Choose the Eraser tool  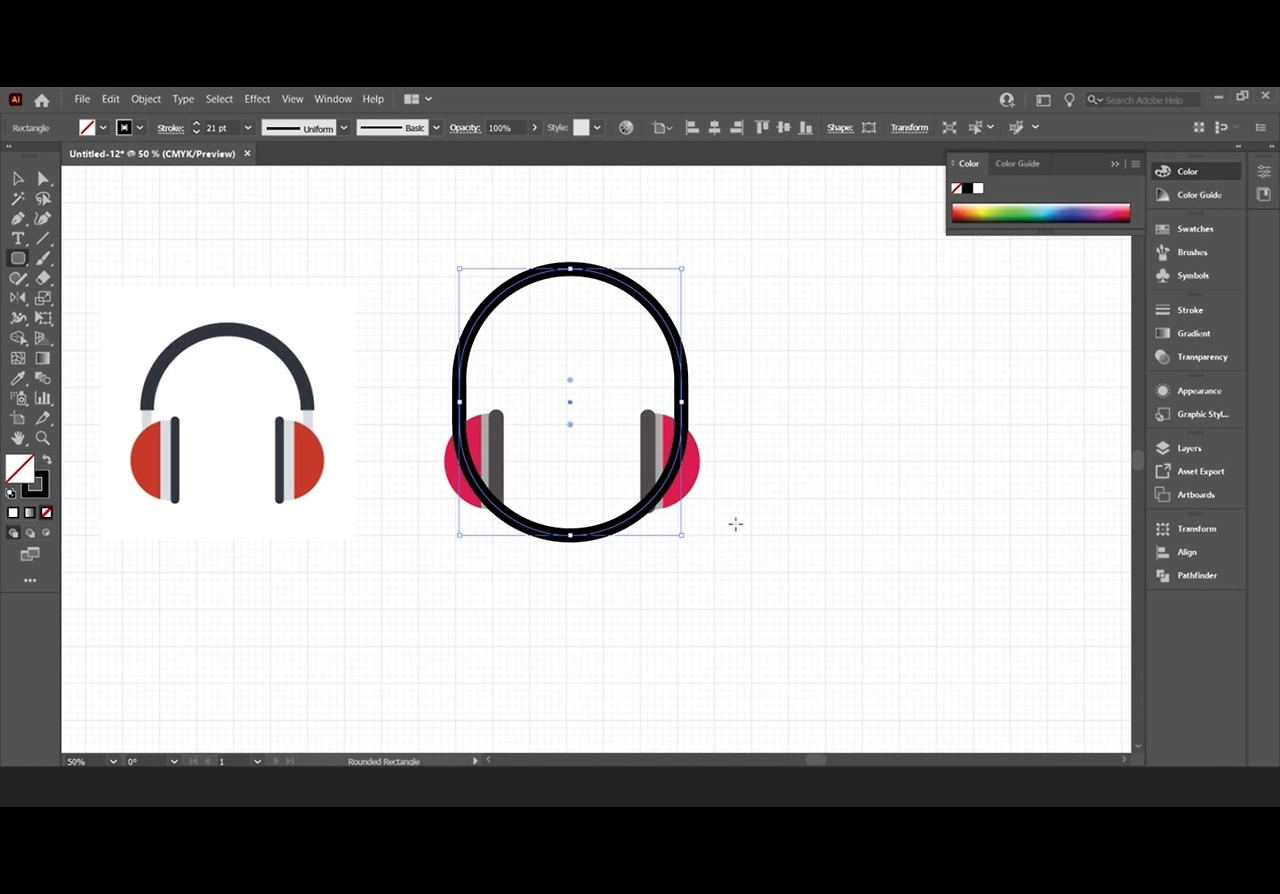pos(43,278)
